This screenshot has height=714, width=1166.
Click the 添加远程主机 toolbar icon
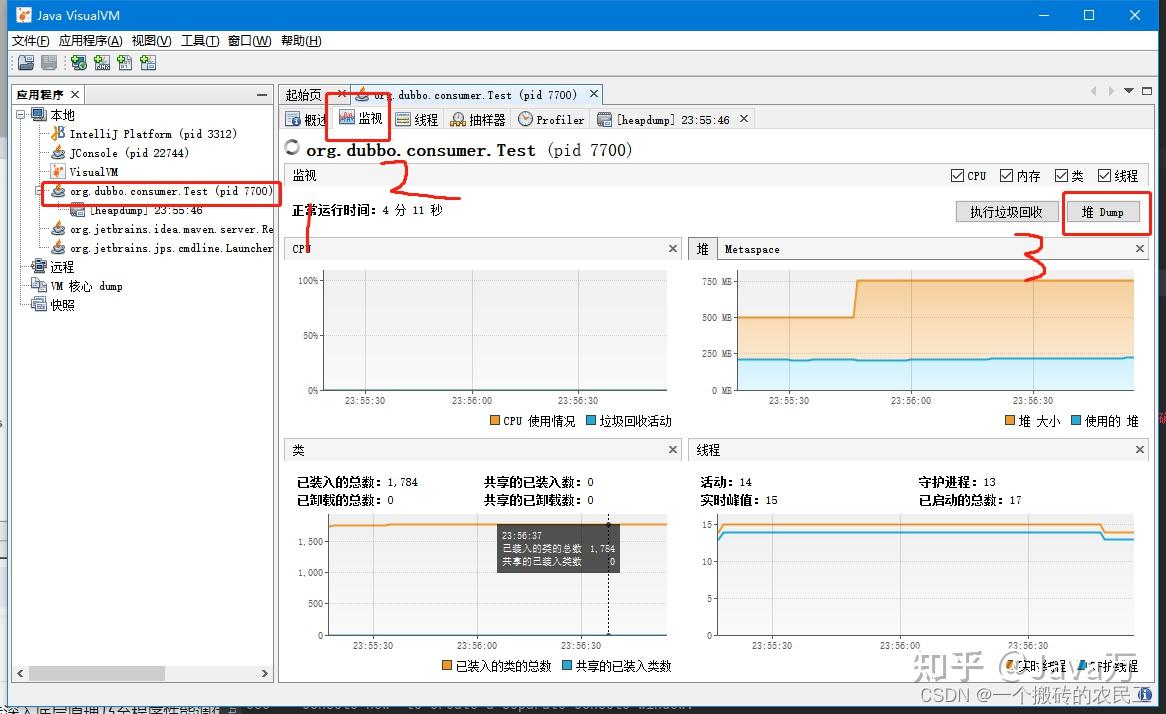click(78, 63)
